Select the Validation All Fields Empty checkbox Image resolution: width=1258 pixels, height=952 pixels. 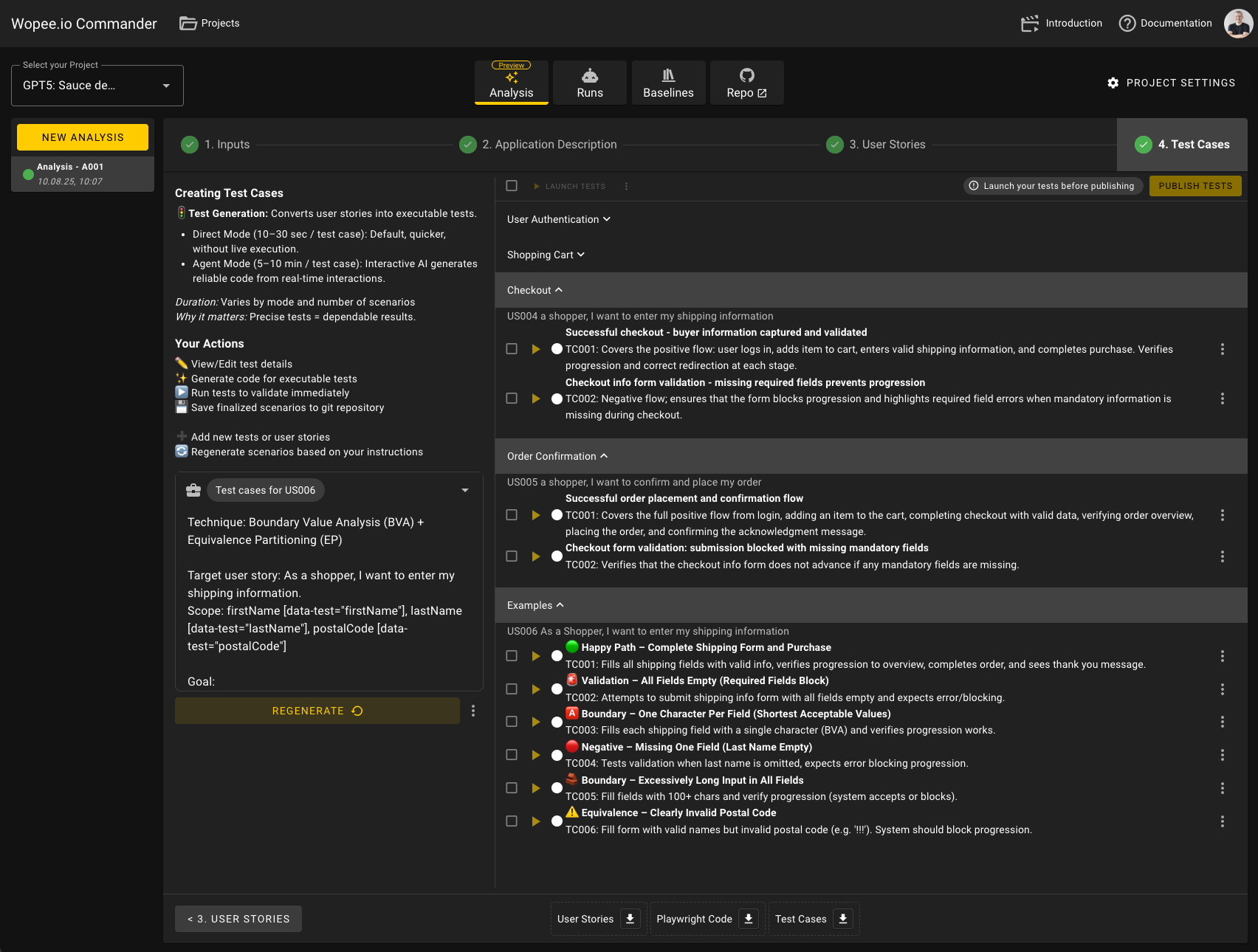[512, 689]
